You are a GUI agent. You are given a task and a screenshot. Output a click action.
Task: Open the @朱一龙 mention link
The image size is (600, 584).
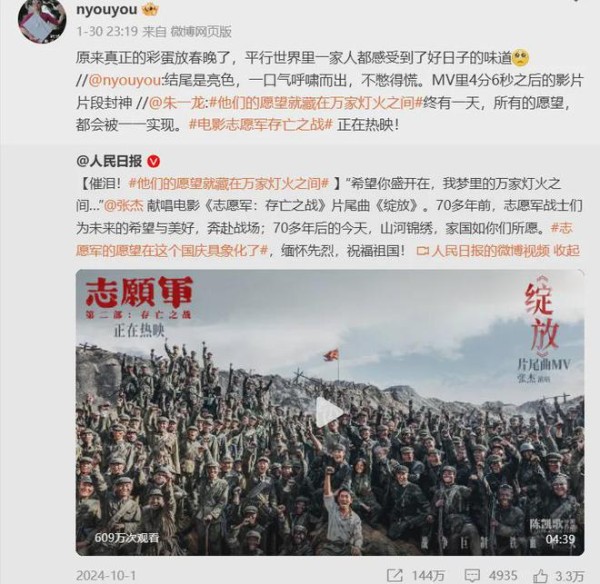(176, 103)
